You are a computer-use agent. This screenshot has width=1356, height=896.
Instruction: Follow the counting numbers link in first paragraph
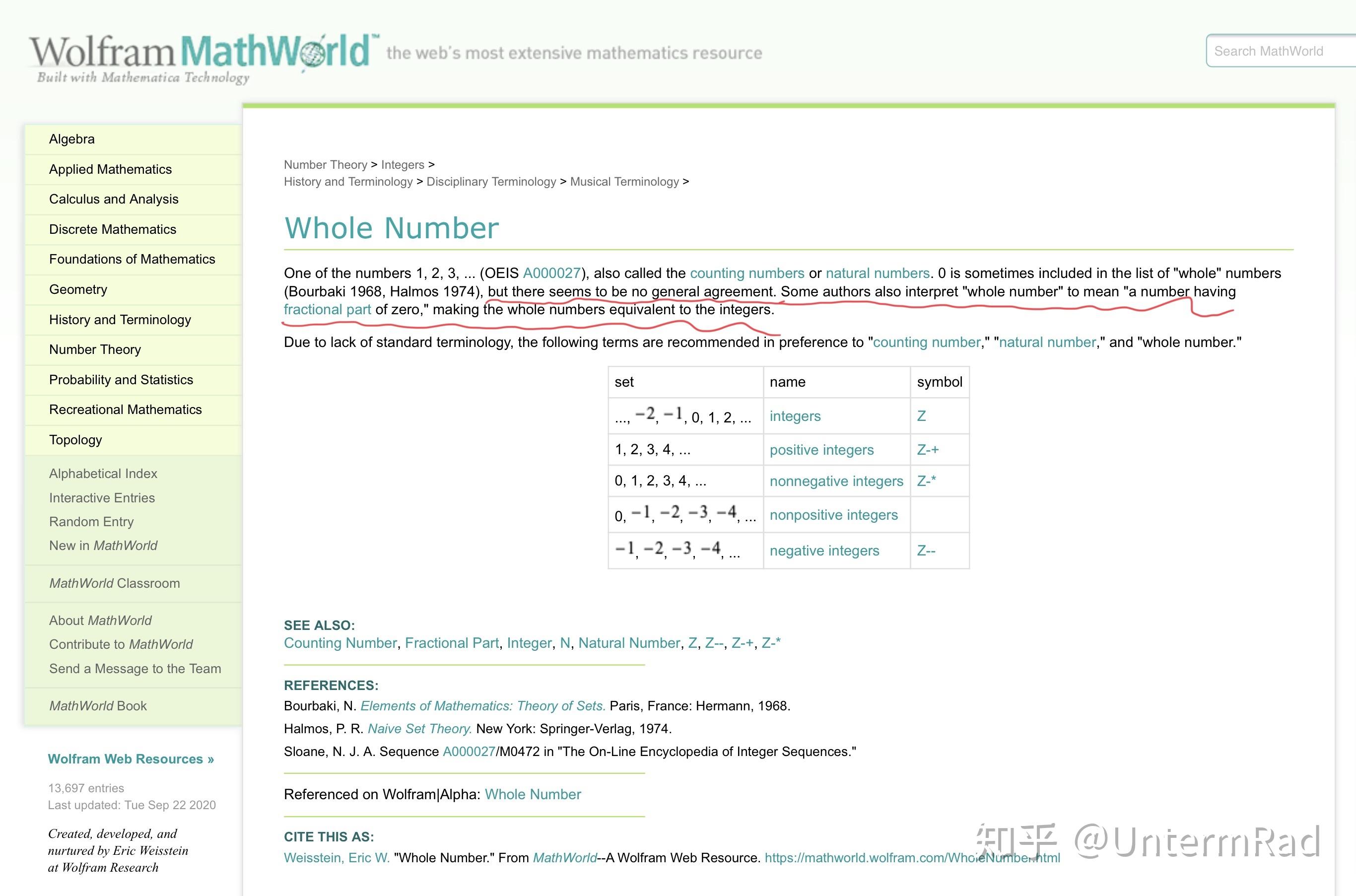pos(747,273)
